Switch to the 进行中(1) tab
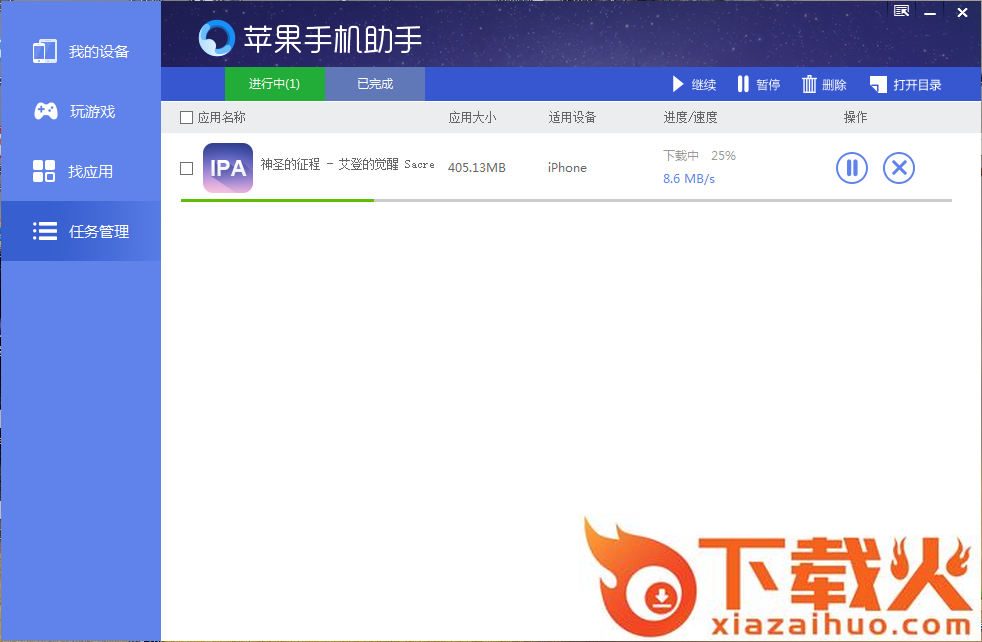 274,84
